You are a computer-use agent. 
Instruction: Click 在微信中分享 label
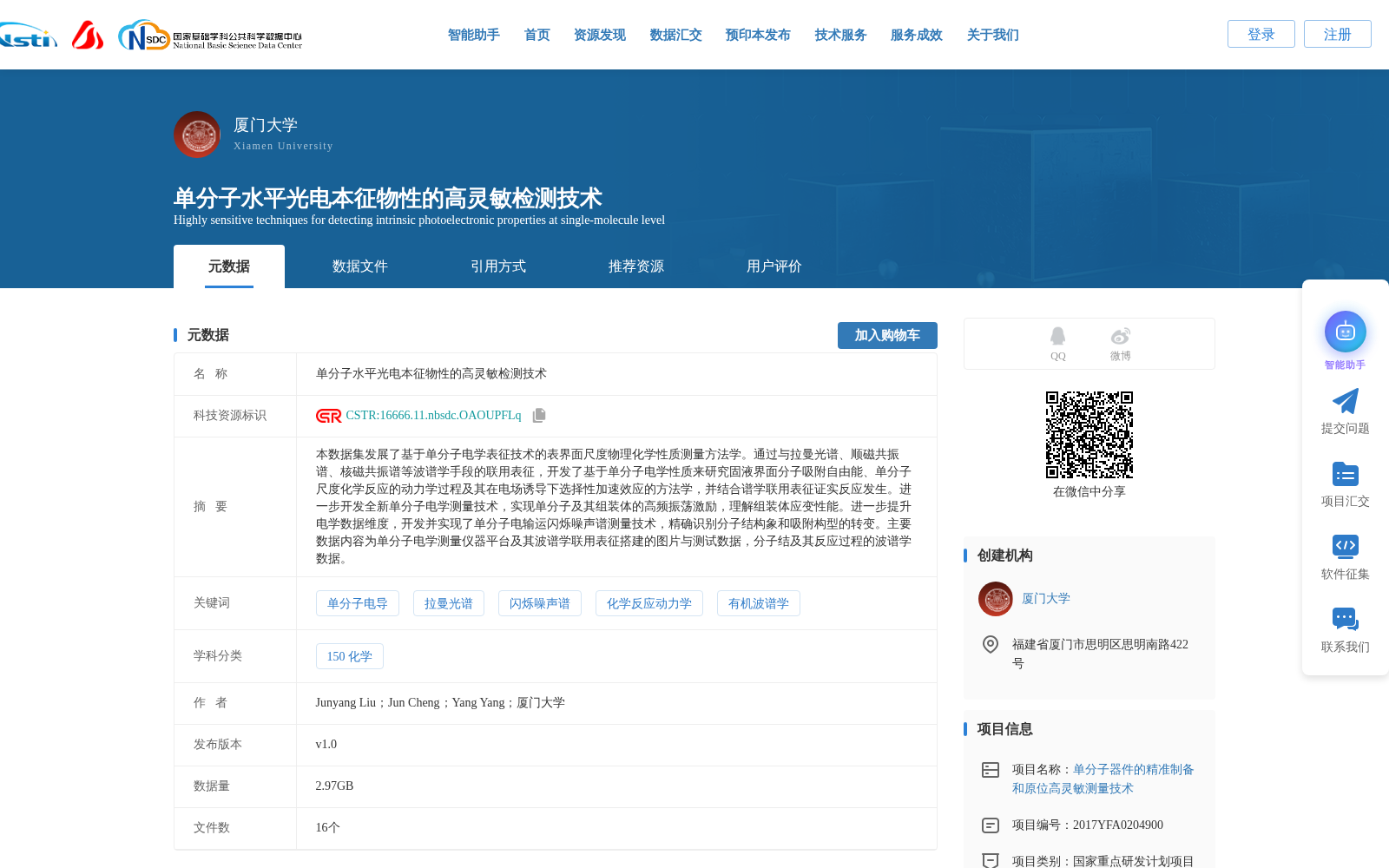coord(1089,492)
